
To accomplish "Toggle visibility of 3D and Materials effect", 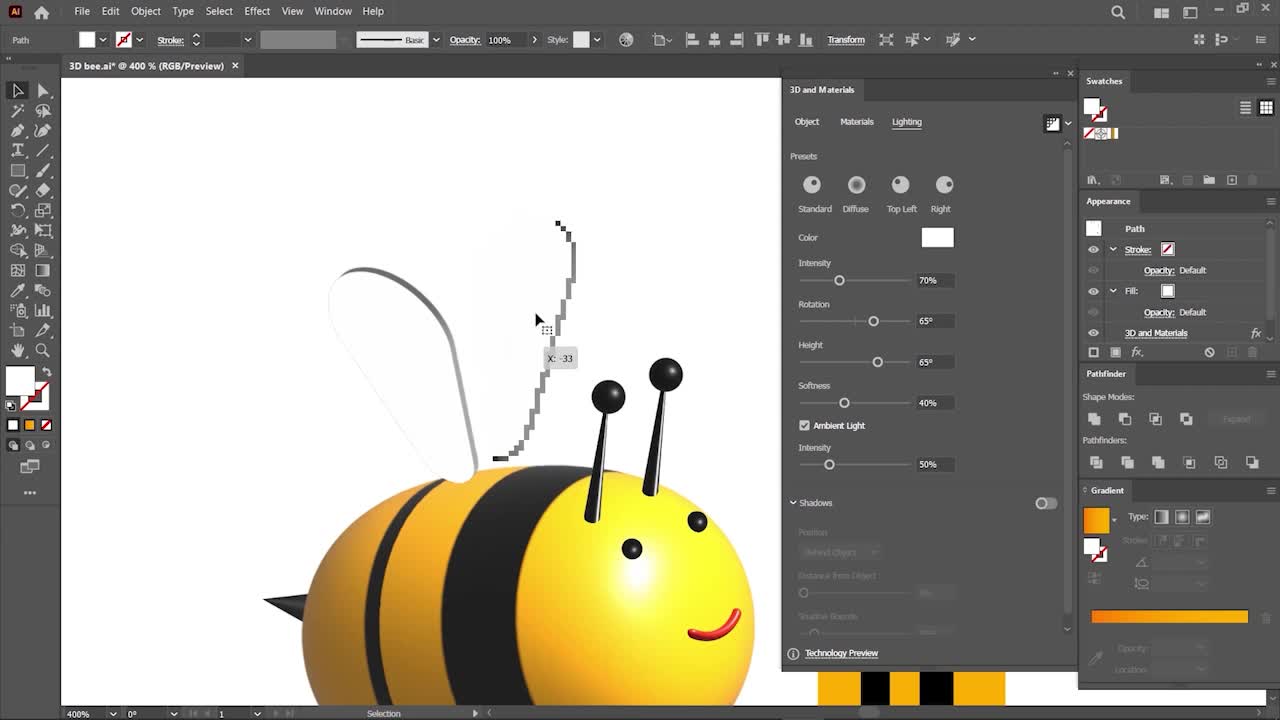I will (x=1093, y=333).
